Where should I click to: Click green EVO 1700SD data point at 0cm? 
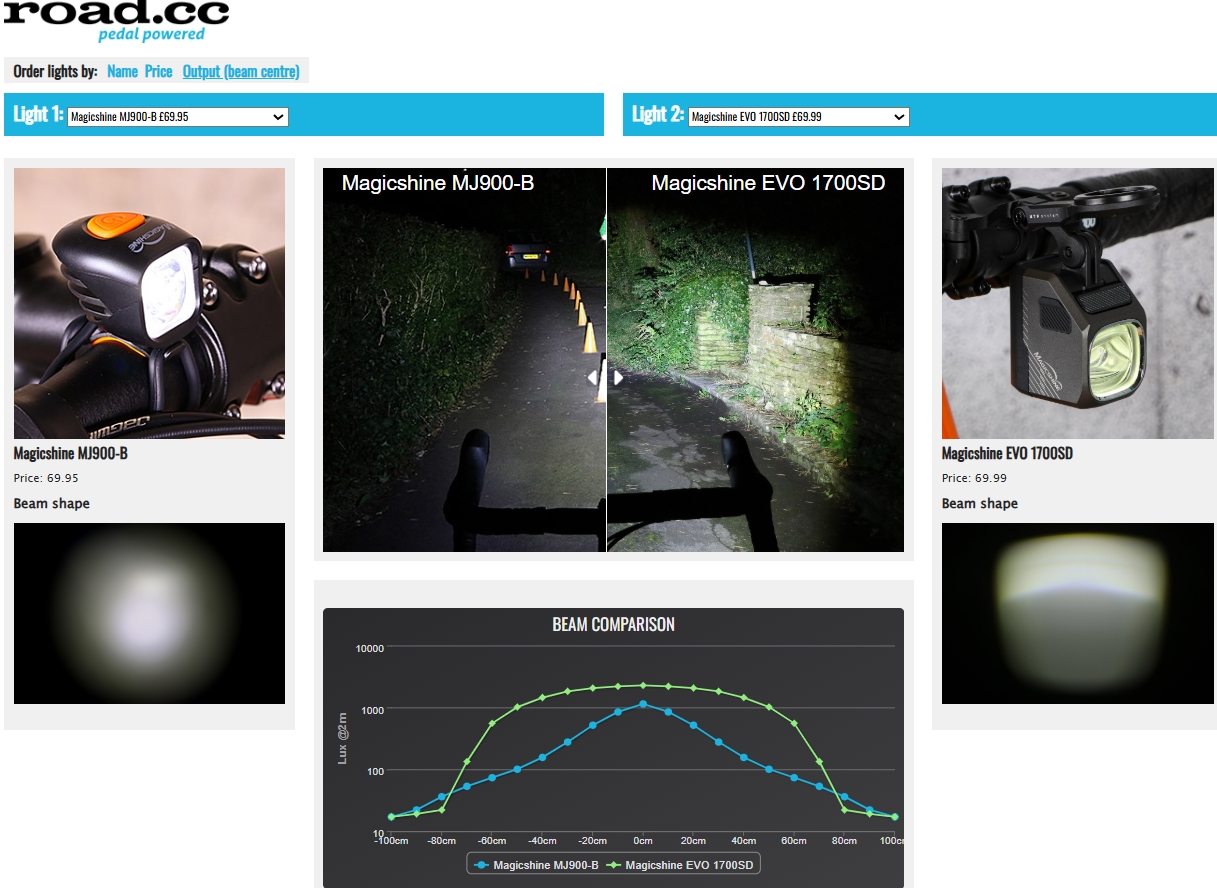(x=643, y=685)
